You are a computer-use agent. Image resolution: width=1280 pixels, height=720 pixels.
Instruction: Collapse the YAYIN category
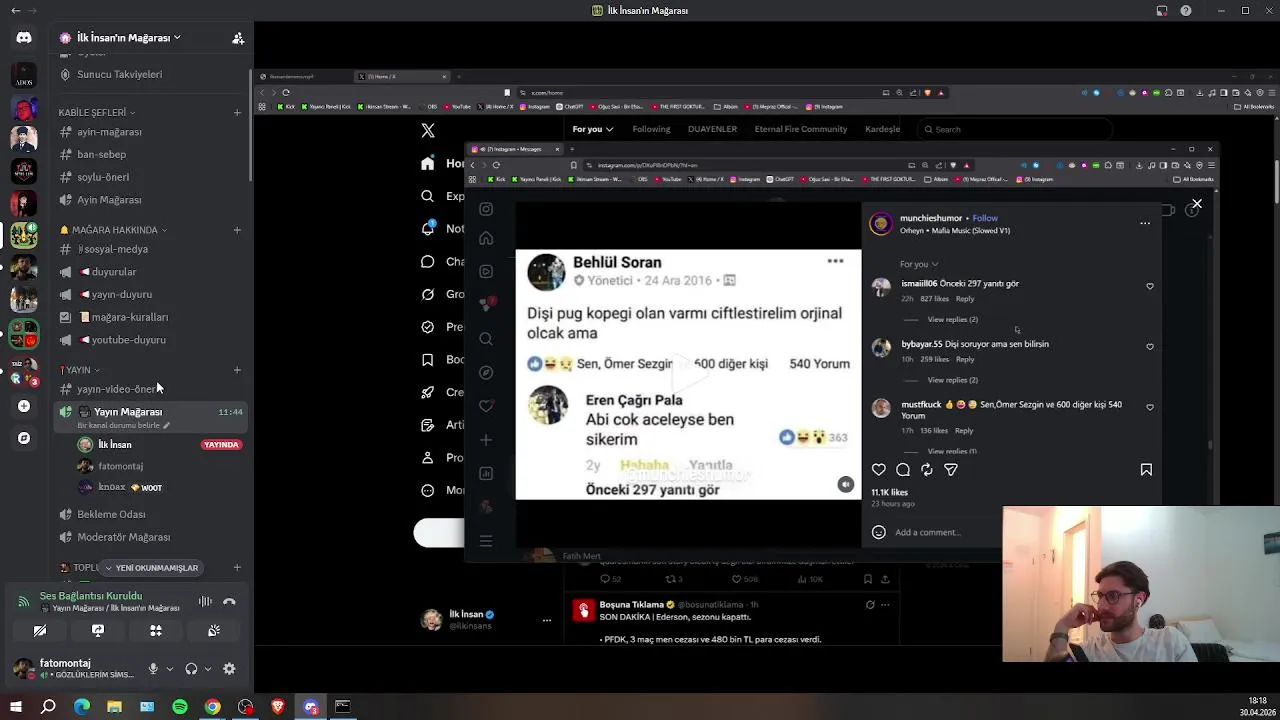coord(80,370)
